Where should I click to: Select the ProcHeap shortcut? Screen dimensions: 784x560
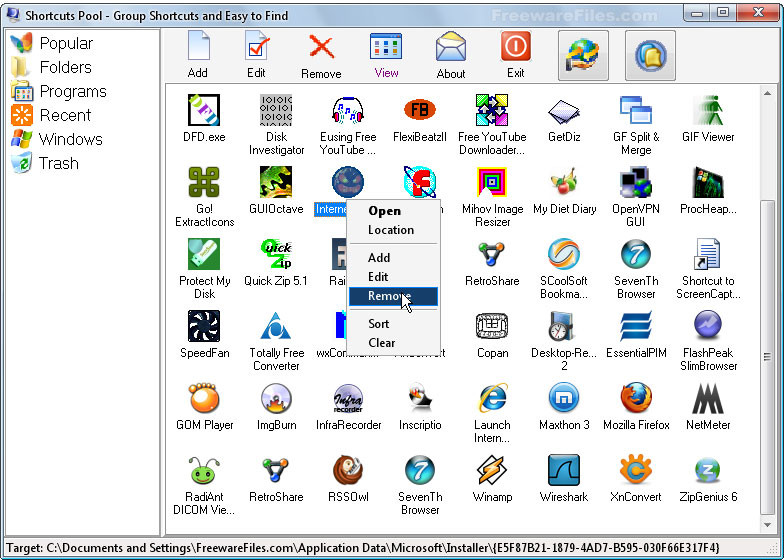click(x=708, y=190)
